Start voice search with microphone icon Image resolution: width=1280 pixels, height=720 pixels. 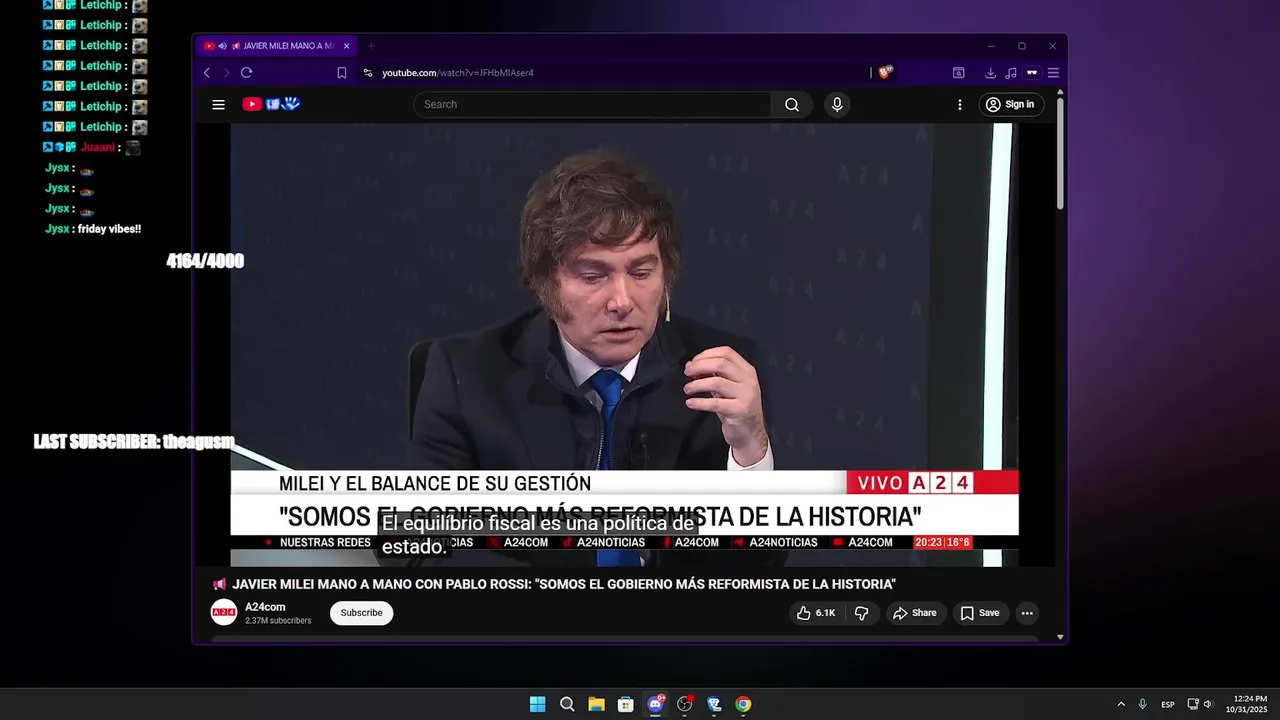coord(837,104)
